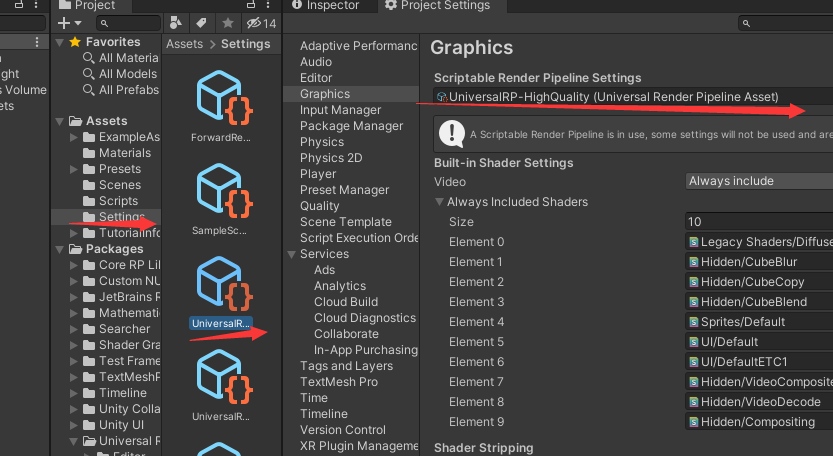Click the Scriptable Render Pipeline asset field
The height and width of the screenshot is (456, 833).
point(633,97)
